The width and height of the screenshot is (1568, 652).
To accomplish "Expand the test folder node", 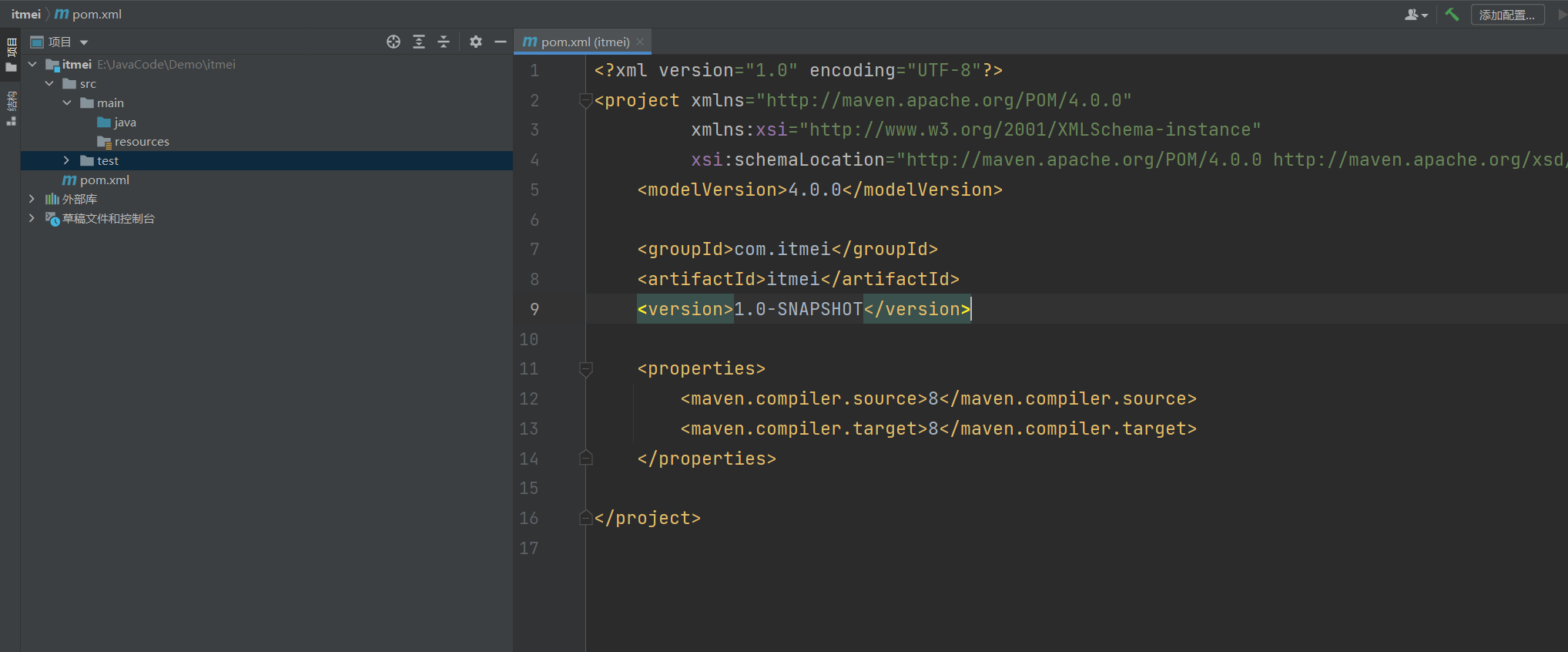I will pos(67,160).
